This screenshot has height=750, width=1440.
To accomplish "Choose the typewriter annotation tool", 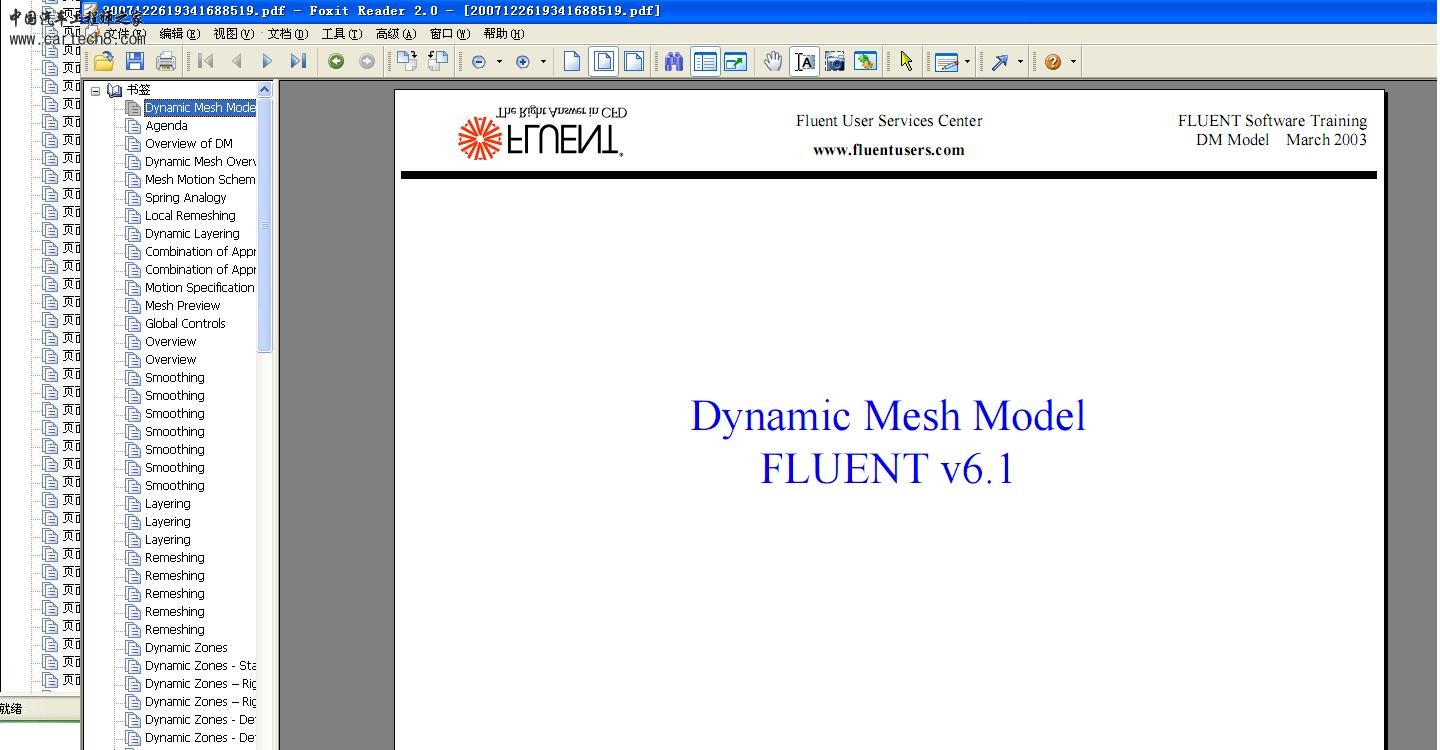I will point(947,62).
